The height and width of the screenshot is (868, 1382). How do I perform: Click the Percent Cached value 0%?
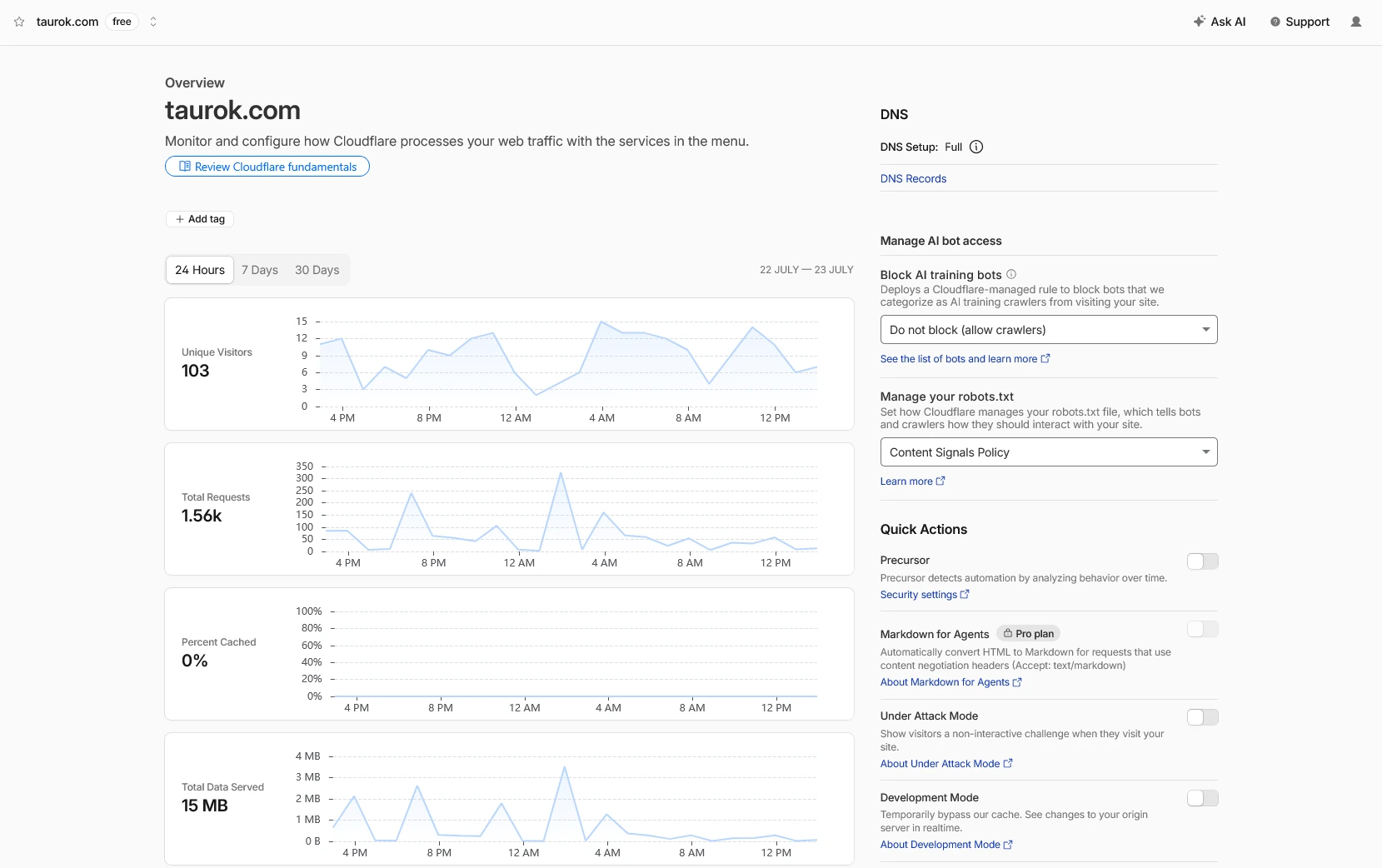pyautogui.click(x=195, y=661)
